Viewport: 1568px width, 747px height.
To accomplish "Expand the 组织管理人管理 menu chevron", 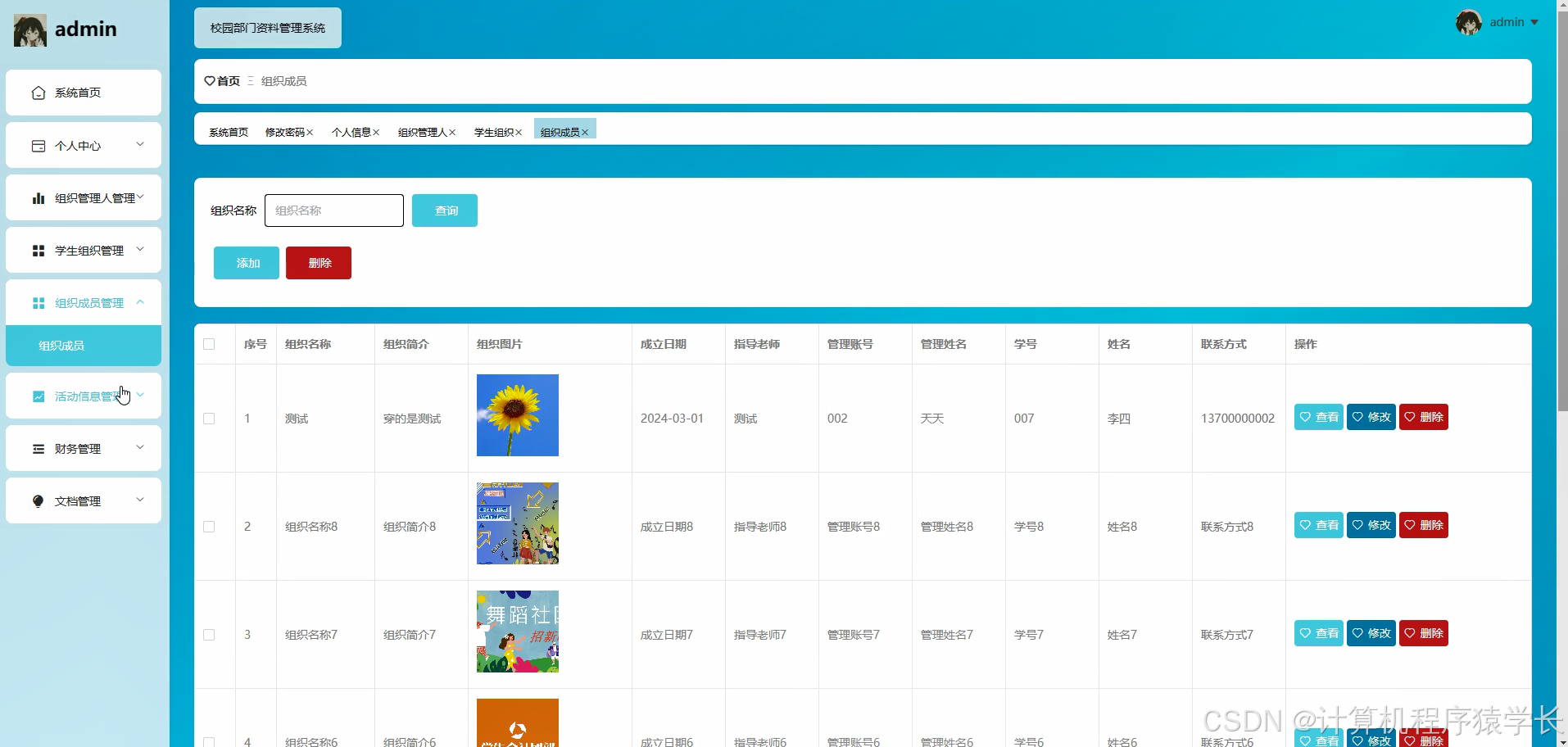I will (140, 197).
